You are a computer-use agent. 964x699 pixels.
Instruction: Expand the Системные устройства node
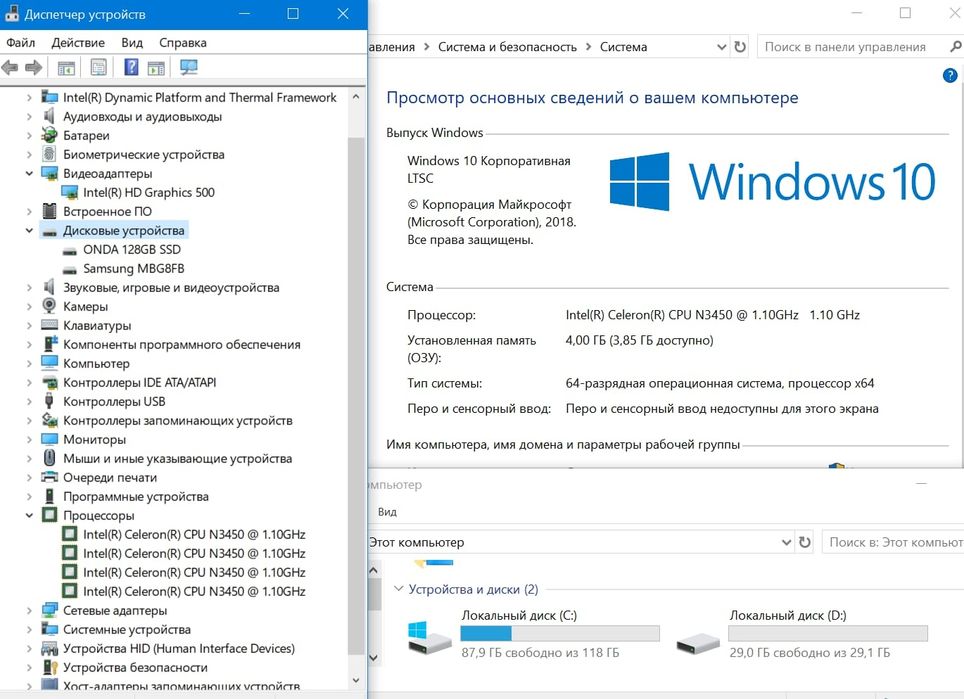click(x=29, y=629)
